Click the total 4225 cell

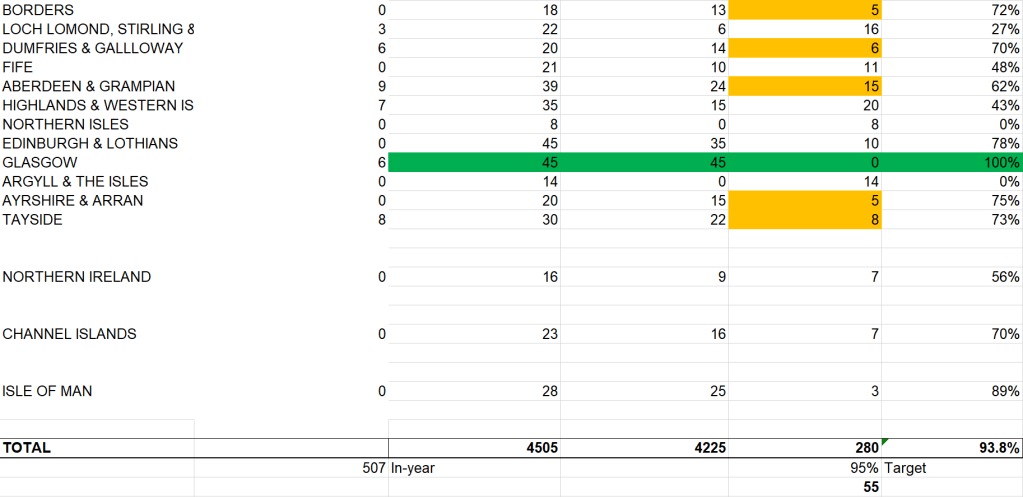pos(643,448)
